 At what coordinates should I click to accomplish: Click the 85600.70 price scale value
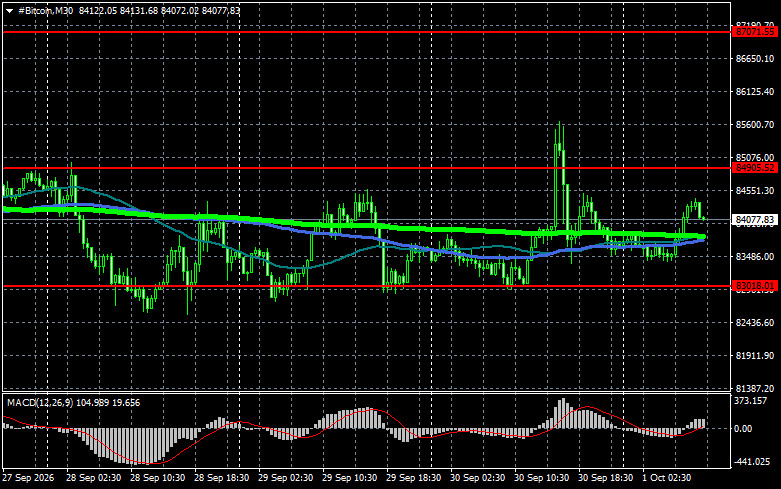[x=755, y=124]
